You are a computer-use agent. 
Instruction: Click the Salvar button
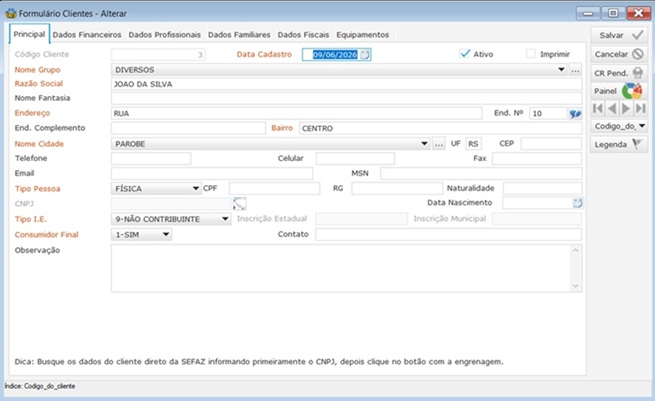619,35
